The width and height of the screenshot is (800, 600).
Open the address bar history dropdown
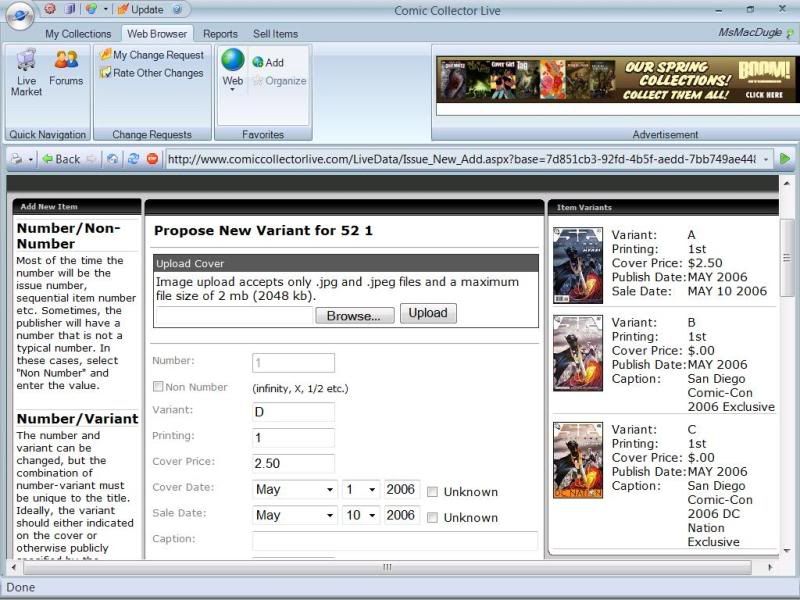point(766,160)
